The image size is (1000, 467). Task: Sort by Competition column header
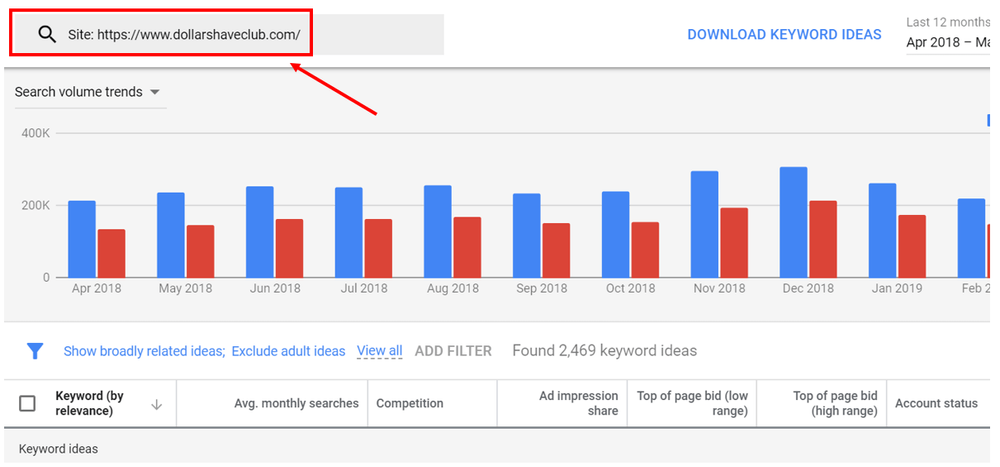tap(409, 403)
